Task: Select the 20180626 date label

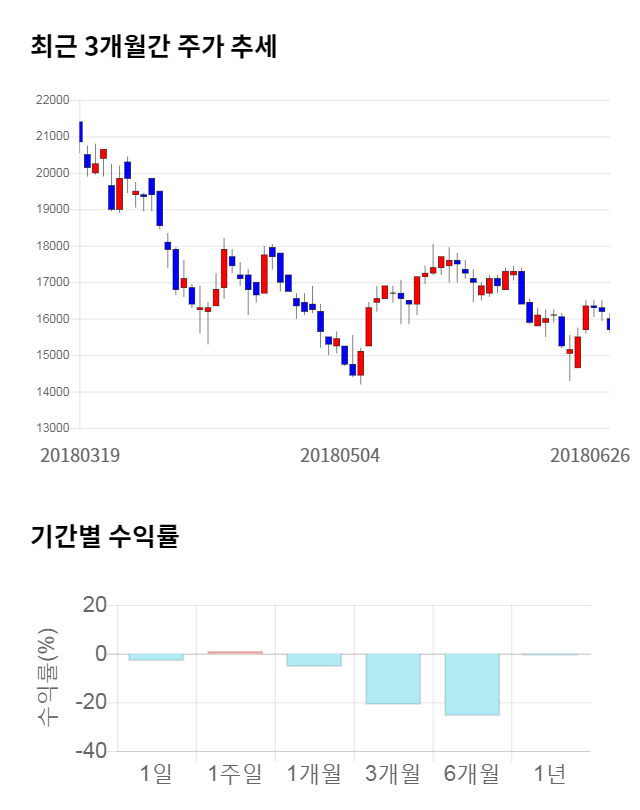Action: [x=590, y=455]
